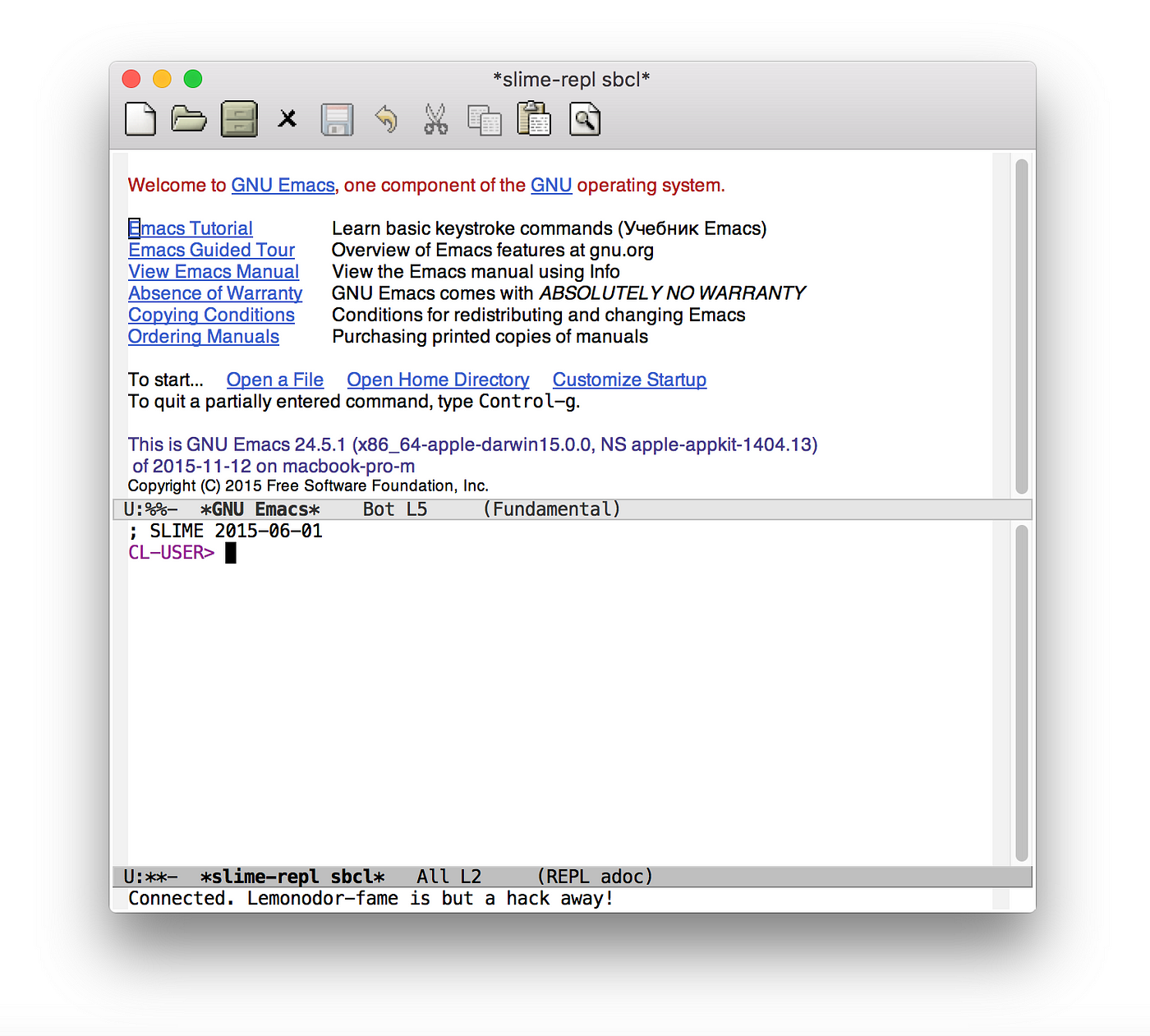Screen dimensions: 1150x1036
Task: Open a file with the folder icon
Action: (189, 119)
